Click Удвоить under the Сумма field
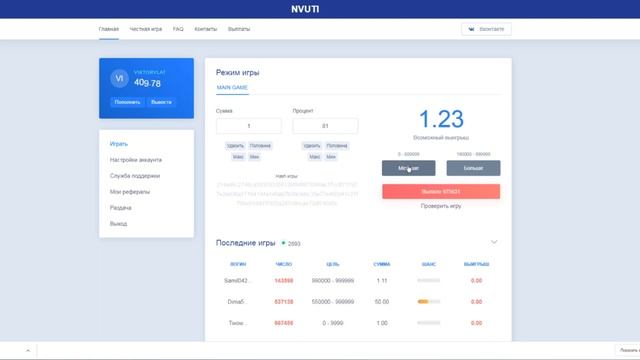 pyautogui.click(x=235, y=146)
